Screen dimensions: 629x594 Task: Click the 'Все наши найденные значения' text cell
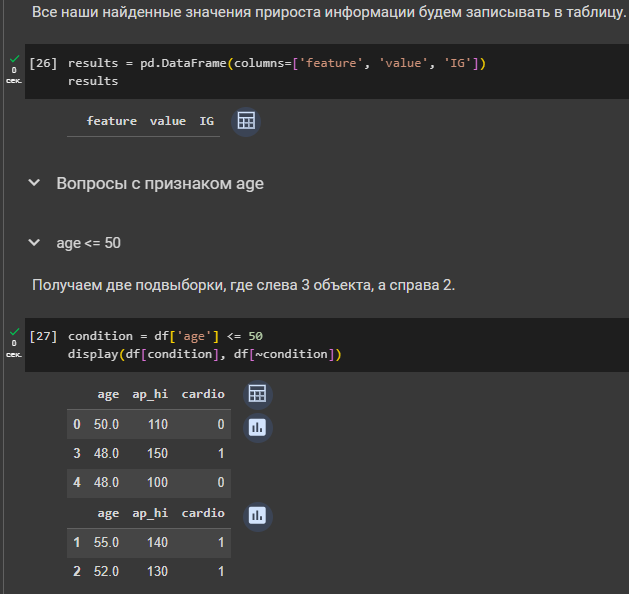(x=329, y=12)
